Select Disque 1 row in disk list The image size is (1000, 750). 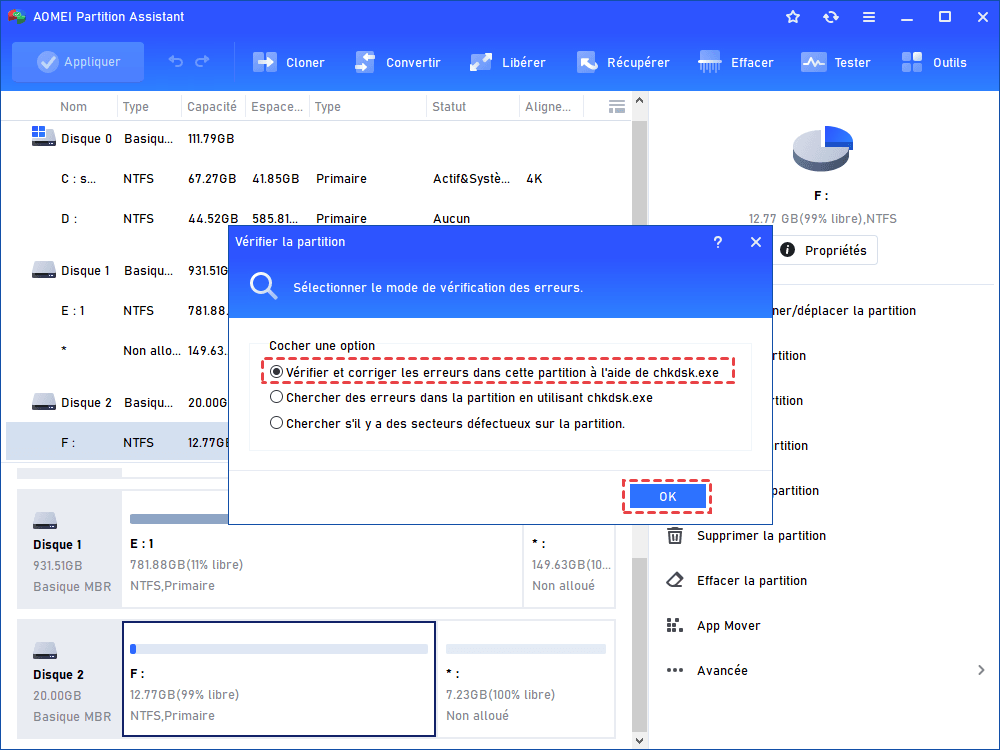click(x=86, y=271)
